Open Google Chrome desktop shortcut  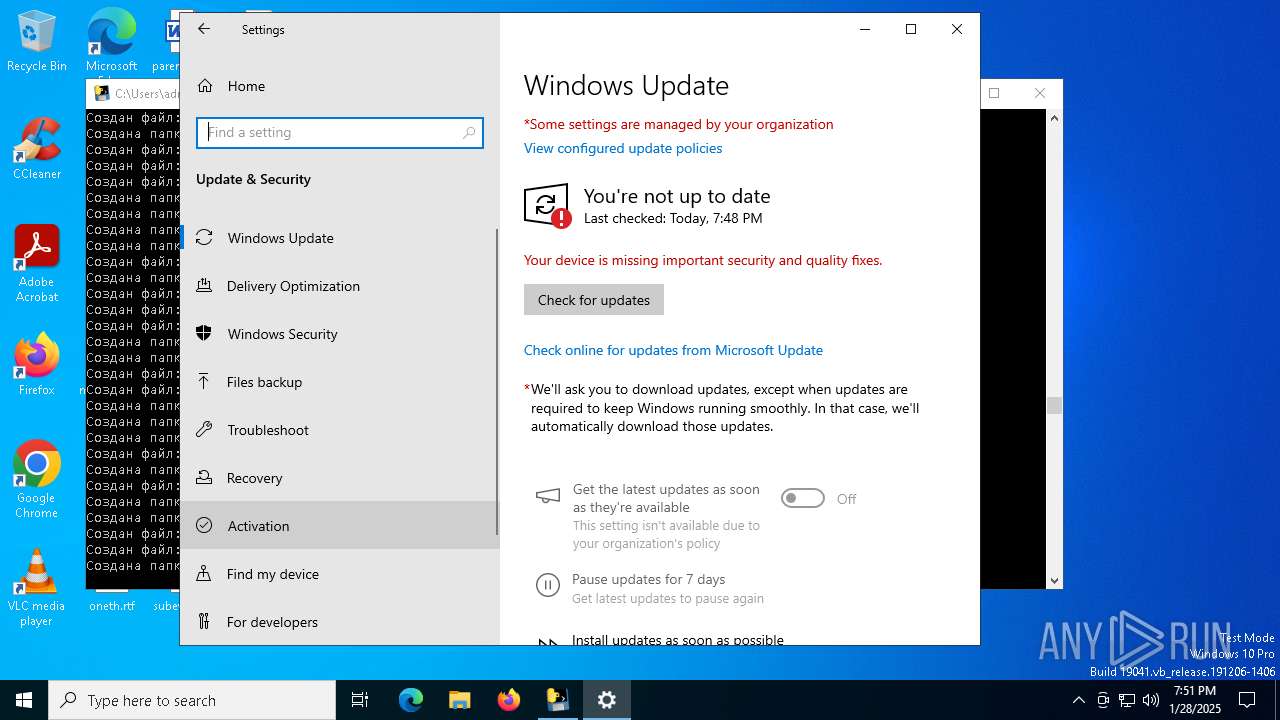click(x=37, y=480)
